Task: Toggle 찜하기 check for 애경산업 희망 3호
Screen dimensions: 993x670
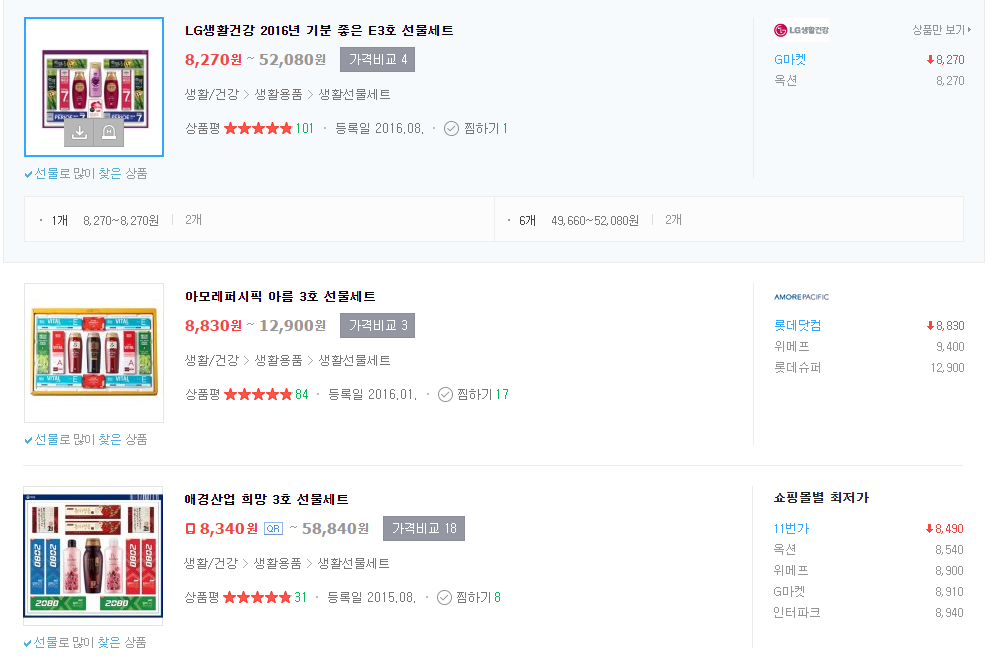Action: click(444, 597)
